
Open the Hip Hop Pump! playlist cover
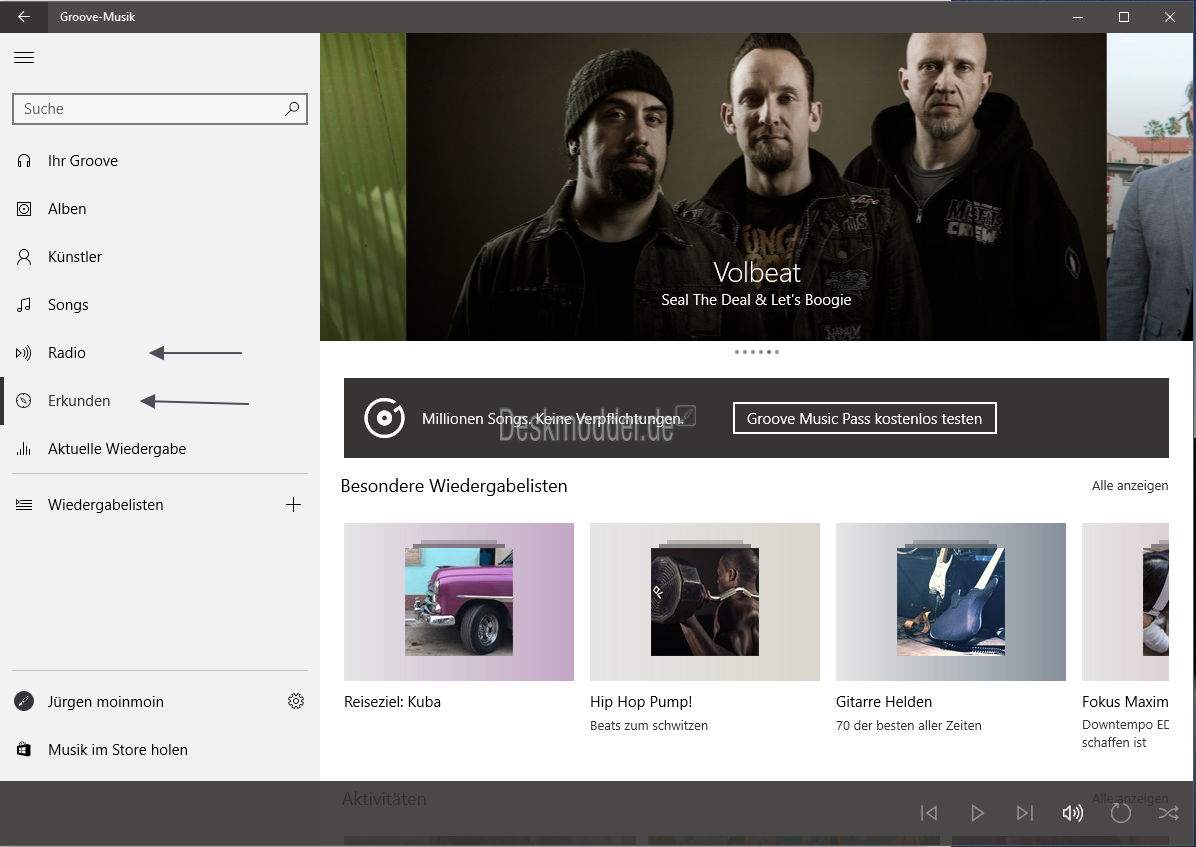coord(705,601)
